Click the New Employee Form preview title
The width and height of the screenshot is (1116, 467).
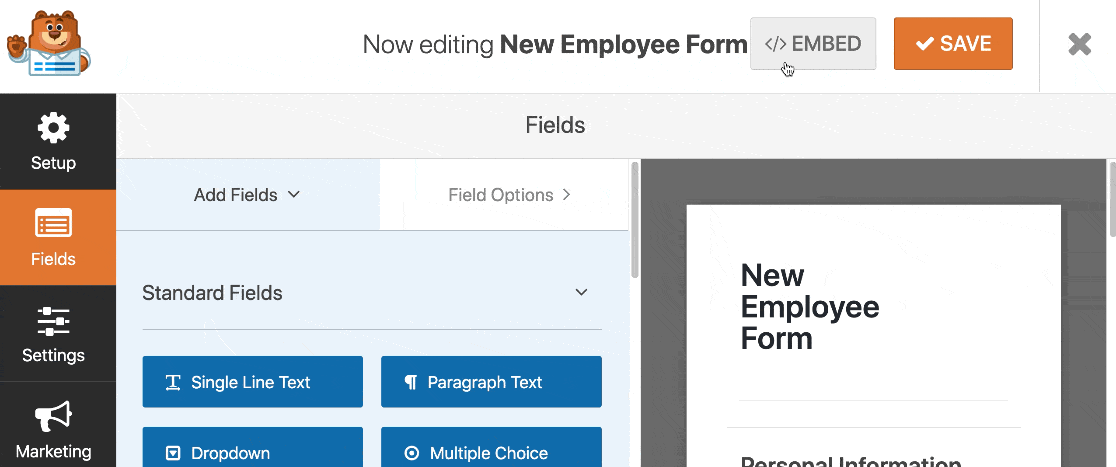[809, 306]
